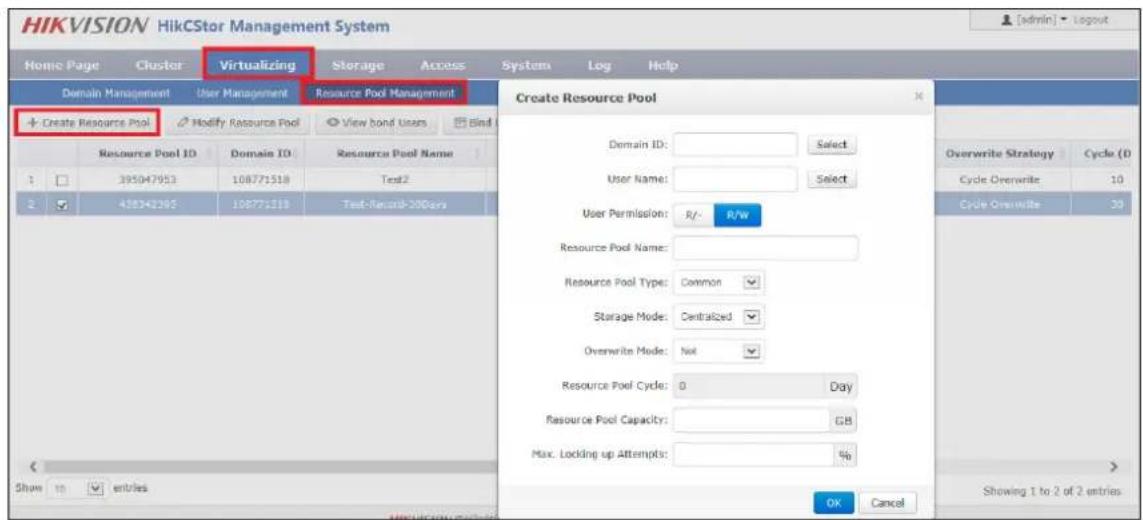Click the Max. Locking up Attempts field

click(x=754, y=455)
